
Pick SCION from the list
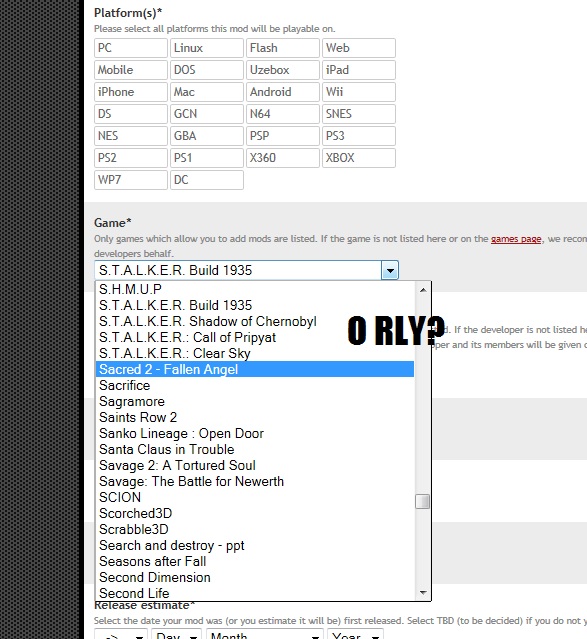tap(255, 497)
